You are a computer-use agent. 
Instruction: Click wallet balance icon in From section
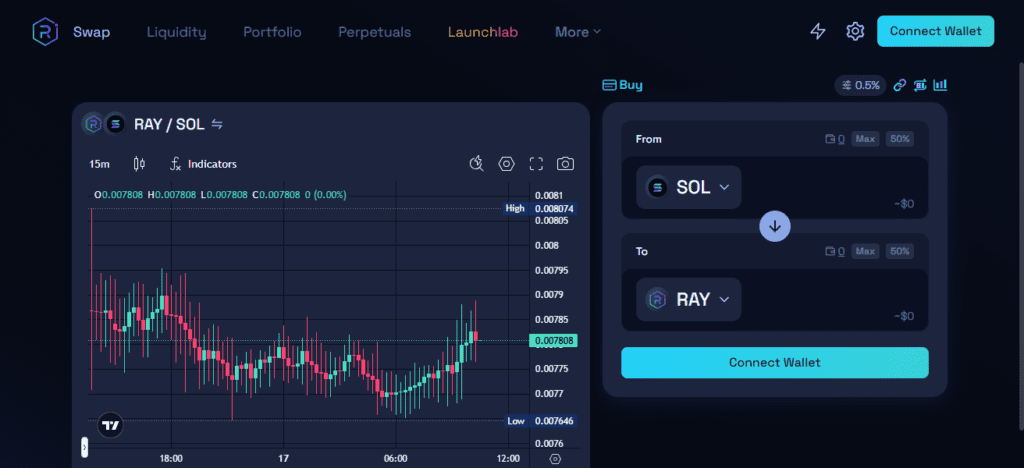831,139
